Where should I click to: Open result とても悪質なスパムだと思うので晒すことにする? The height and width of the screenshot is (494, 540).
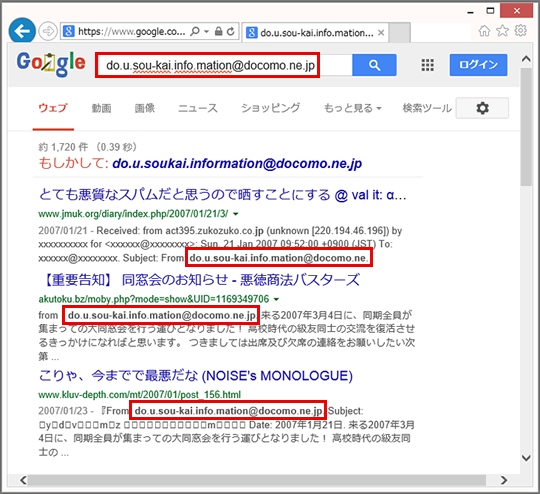(222, 195)
